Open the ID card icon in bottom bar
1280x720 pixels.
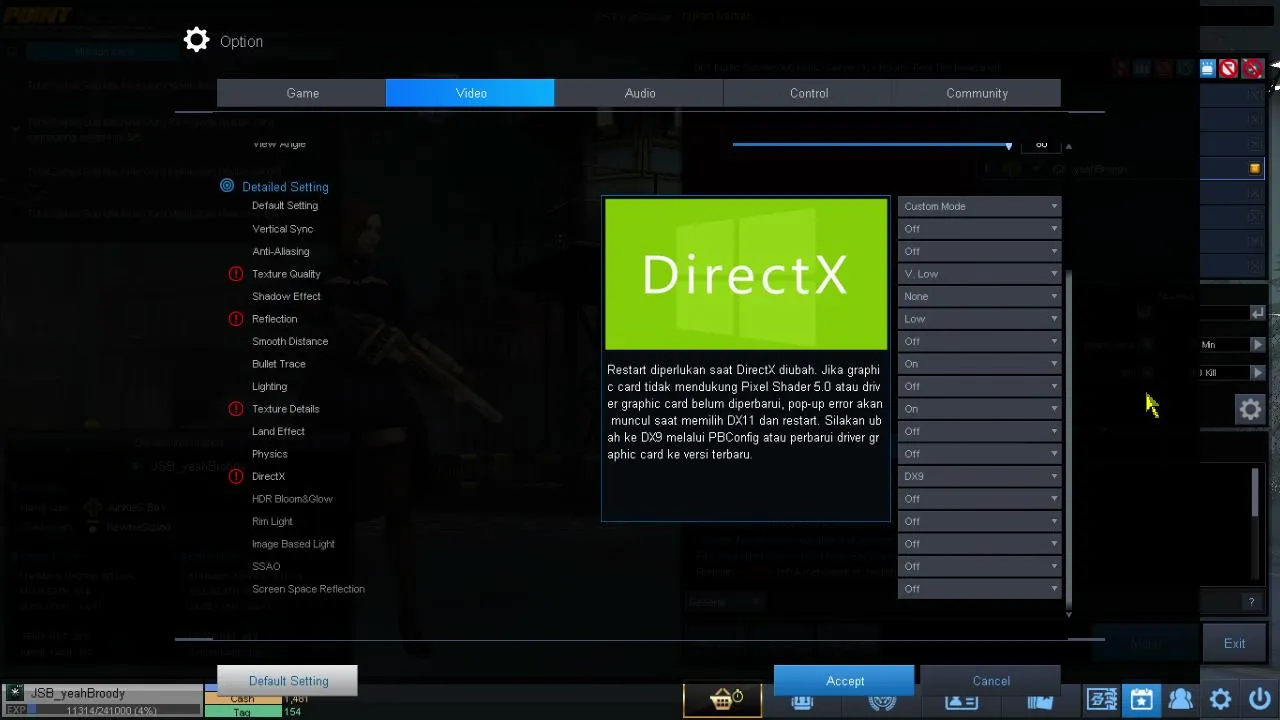(961, 700)
